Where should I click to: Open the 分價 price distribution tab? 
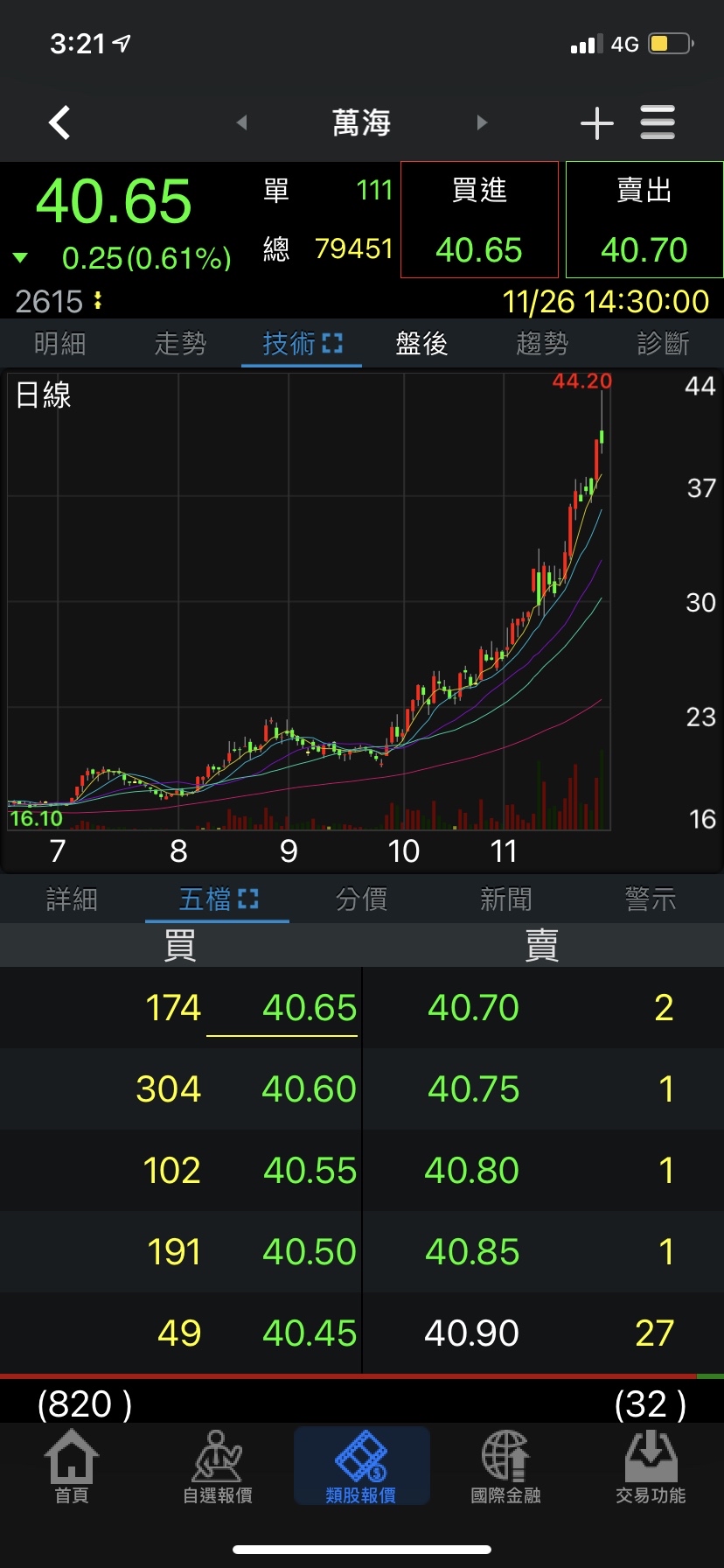(x=361, y=899)
